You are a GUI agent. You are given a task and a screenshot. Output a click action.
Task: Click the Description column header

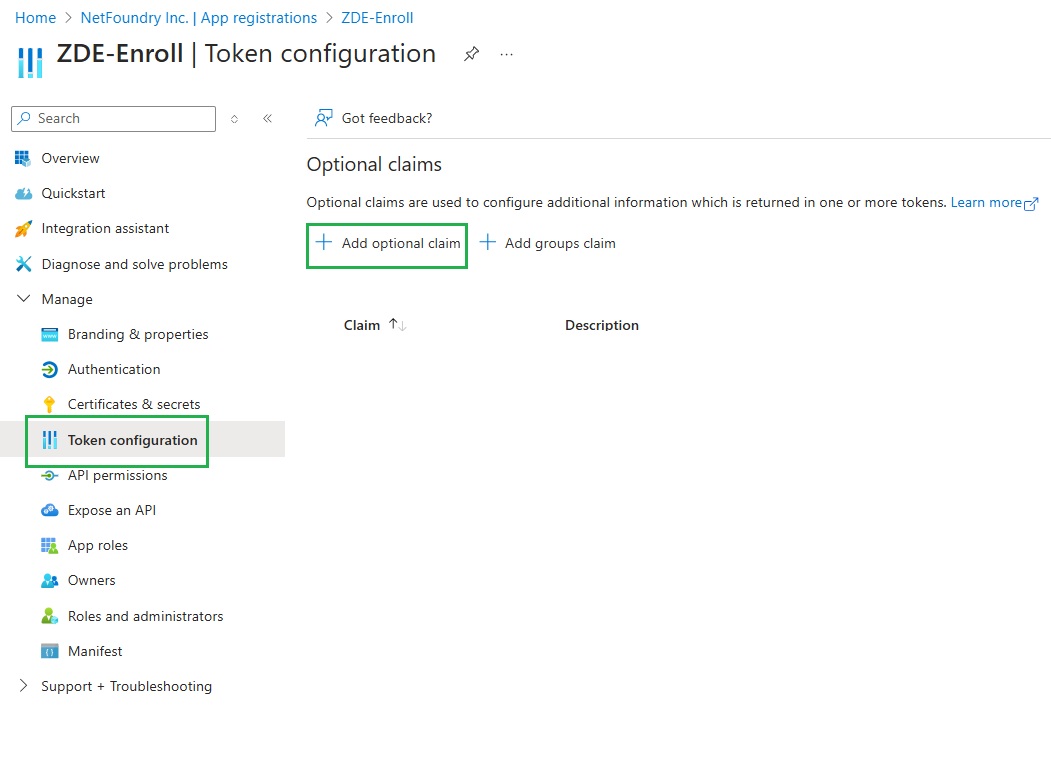(602, 325)
